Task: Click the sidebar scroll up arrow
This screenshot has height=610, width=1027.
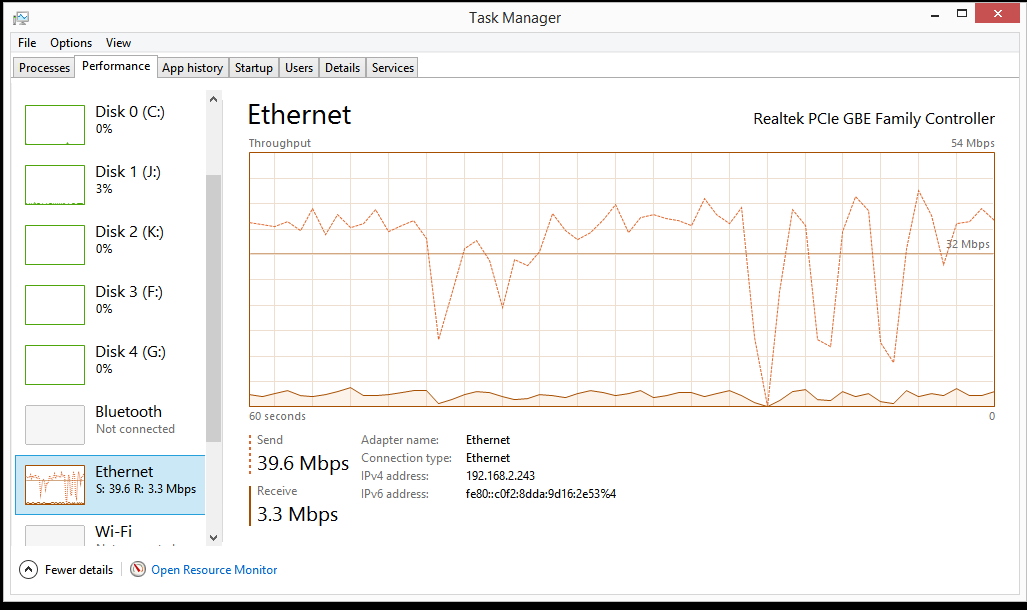Action: coord(213,99)
